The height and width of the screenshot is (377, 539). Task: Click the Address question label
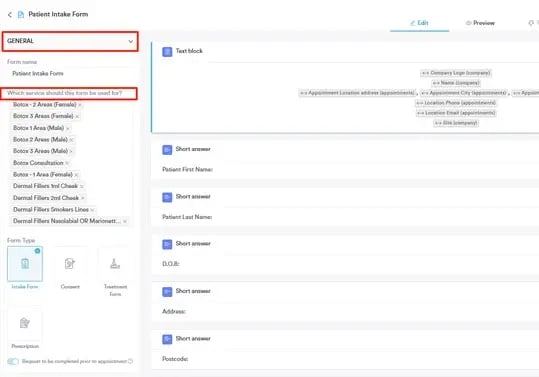point(174,311)
